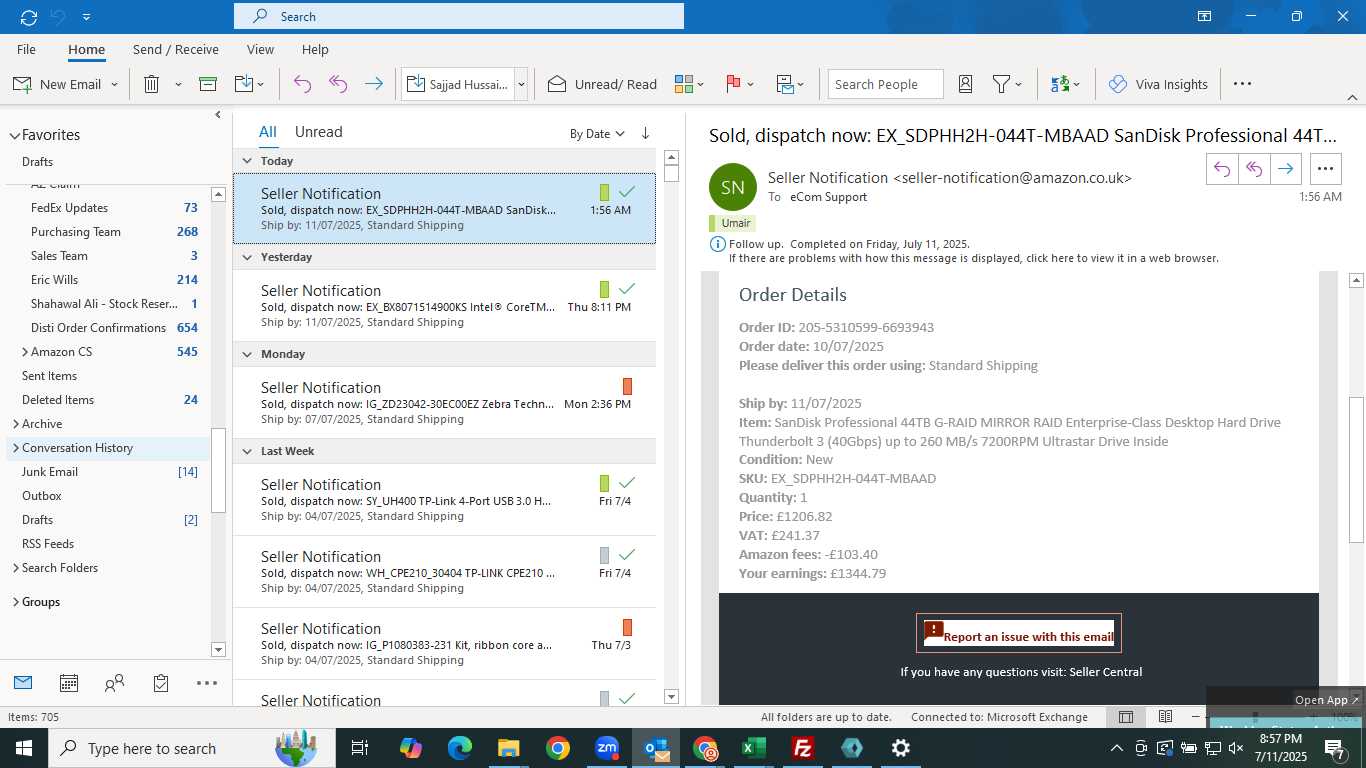
Task: Toggle the completed checkmark on SY_UH400 email
Action: coord(627,483)
